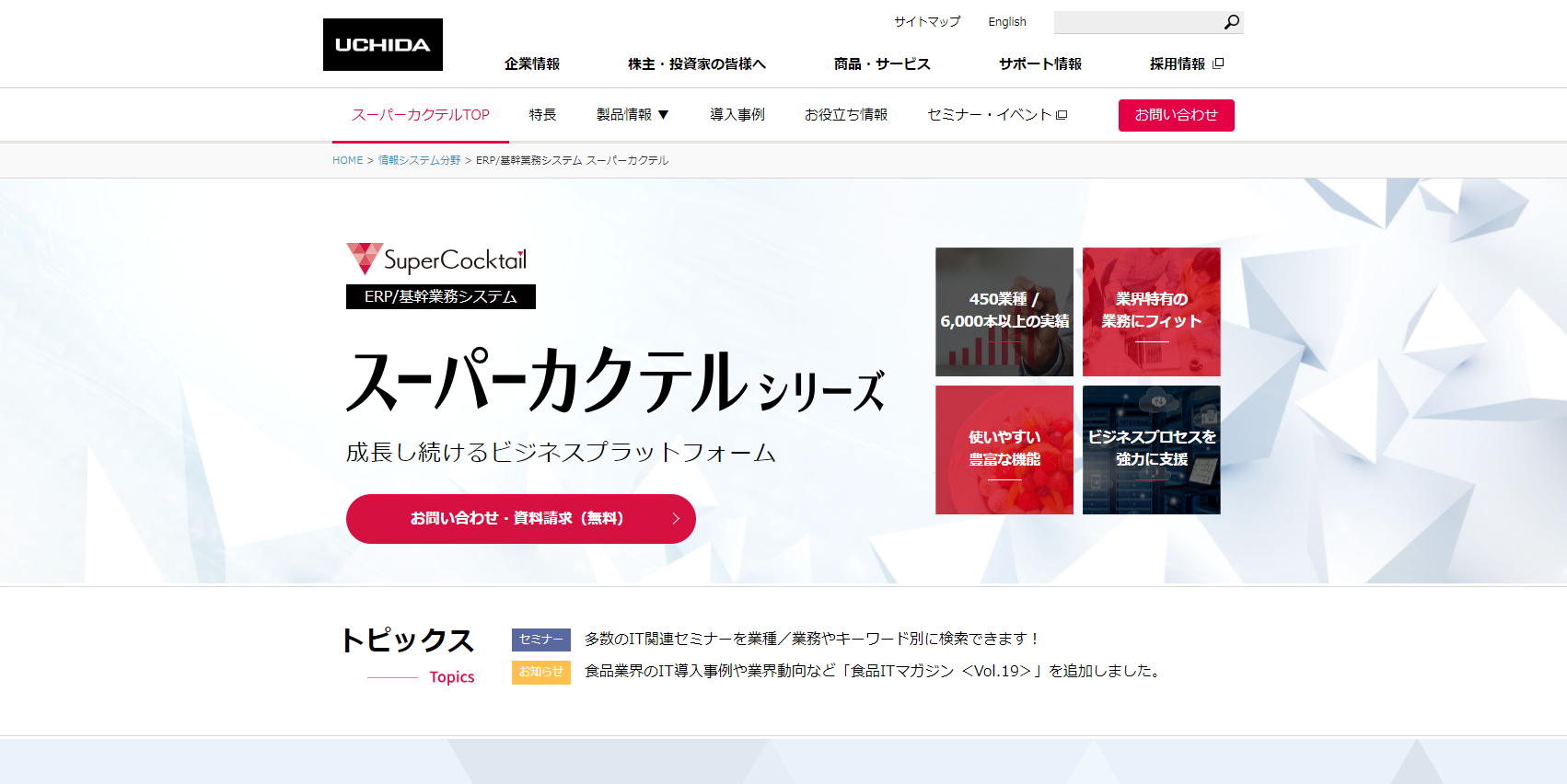Select スーパーカクテルTOP tab
The height and width of the screenshot is (784, 1567).
pyautogui.click(x=421, y=115)
